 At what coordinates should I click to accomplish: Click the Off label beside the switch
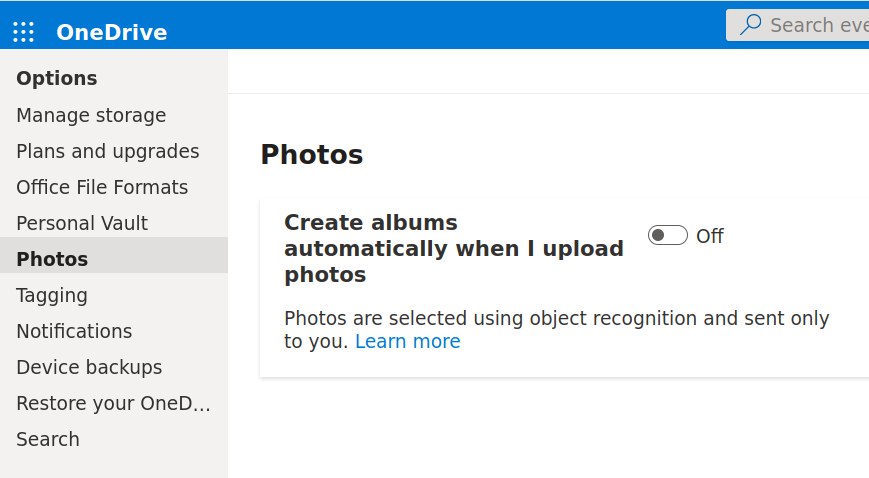point(710,236)
